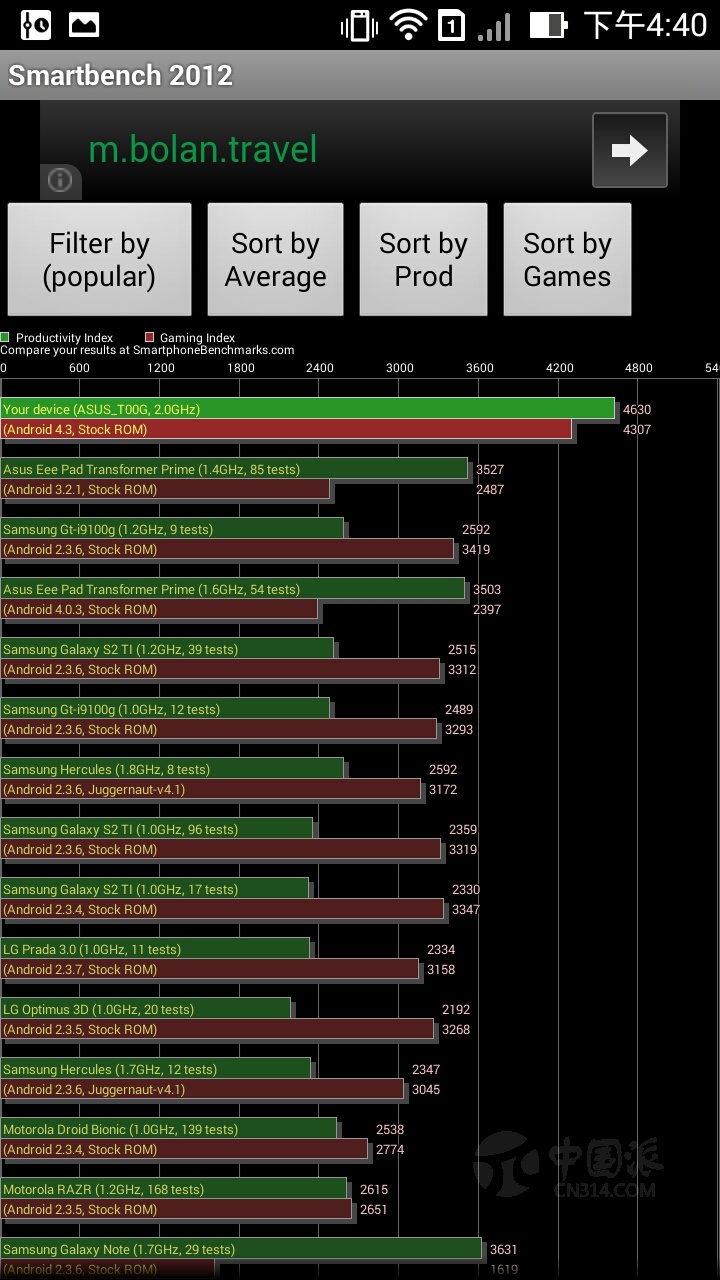Select the Android 4.3 Stock ROM gaming bar
The width and height of the screenshot is (720, 1280).
[287, 429]
